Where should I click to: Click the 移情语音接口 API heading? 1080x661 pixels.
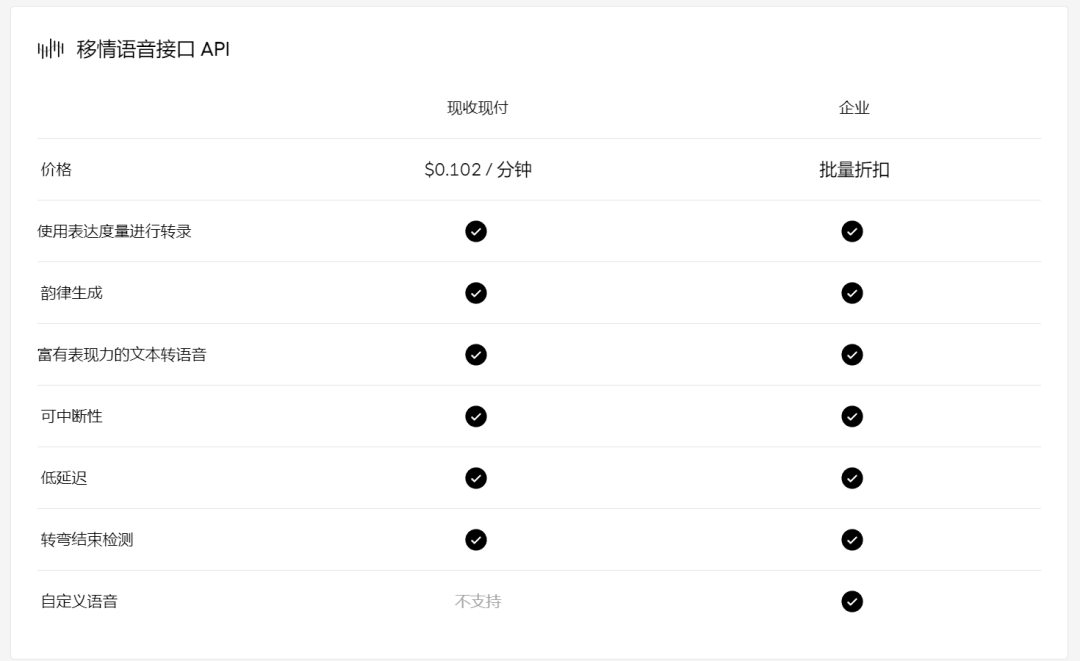pyautogui.click(x=153, y=49)
